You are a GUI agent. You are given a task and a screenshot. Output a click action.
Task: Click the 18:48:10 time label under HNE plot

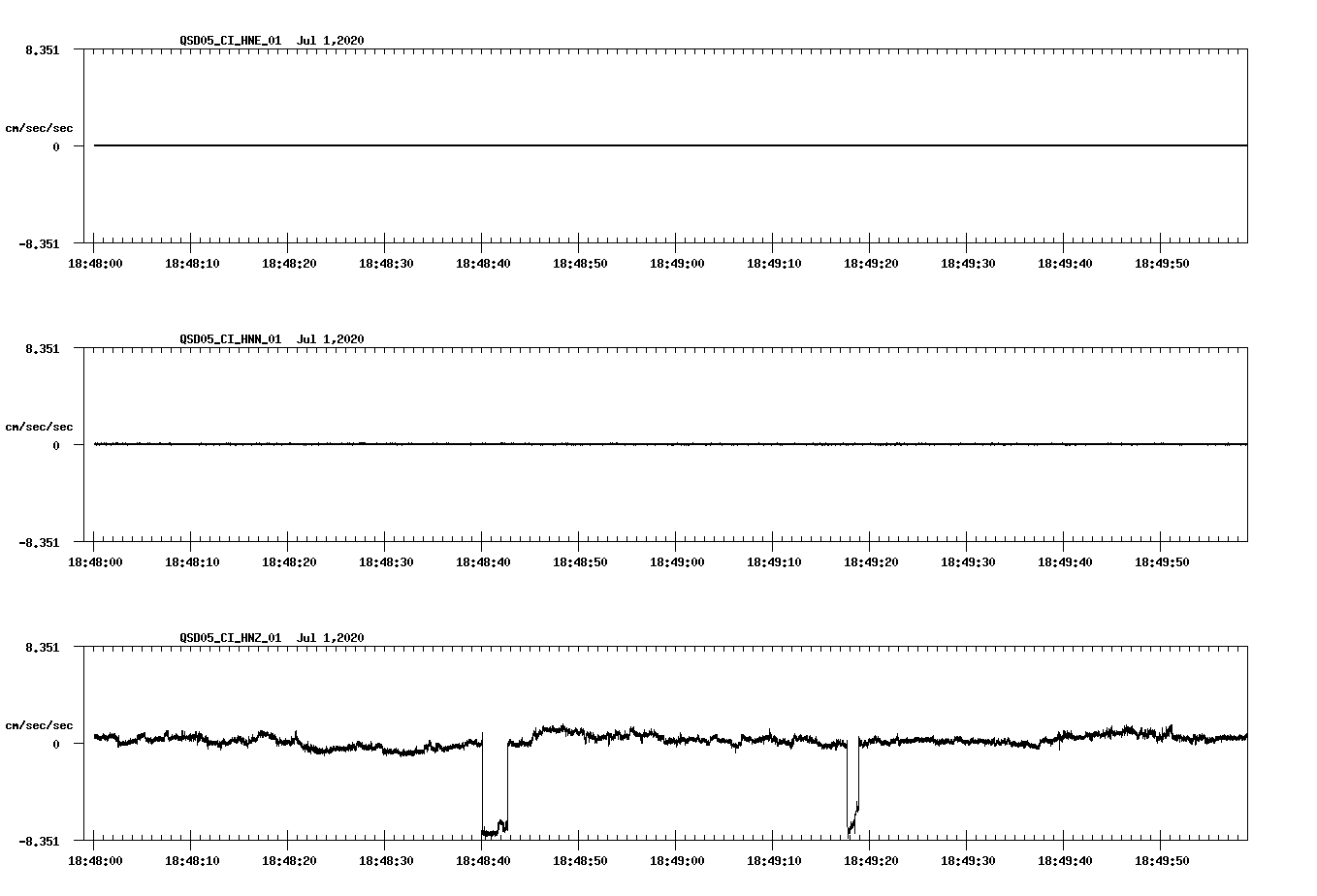(192, 264)
